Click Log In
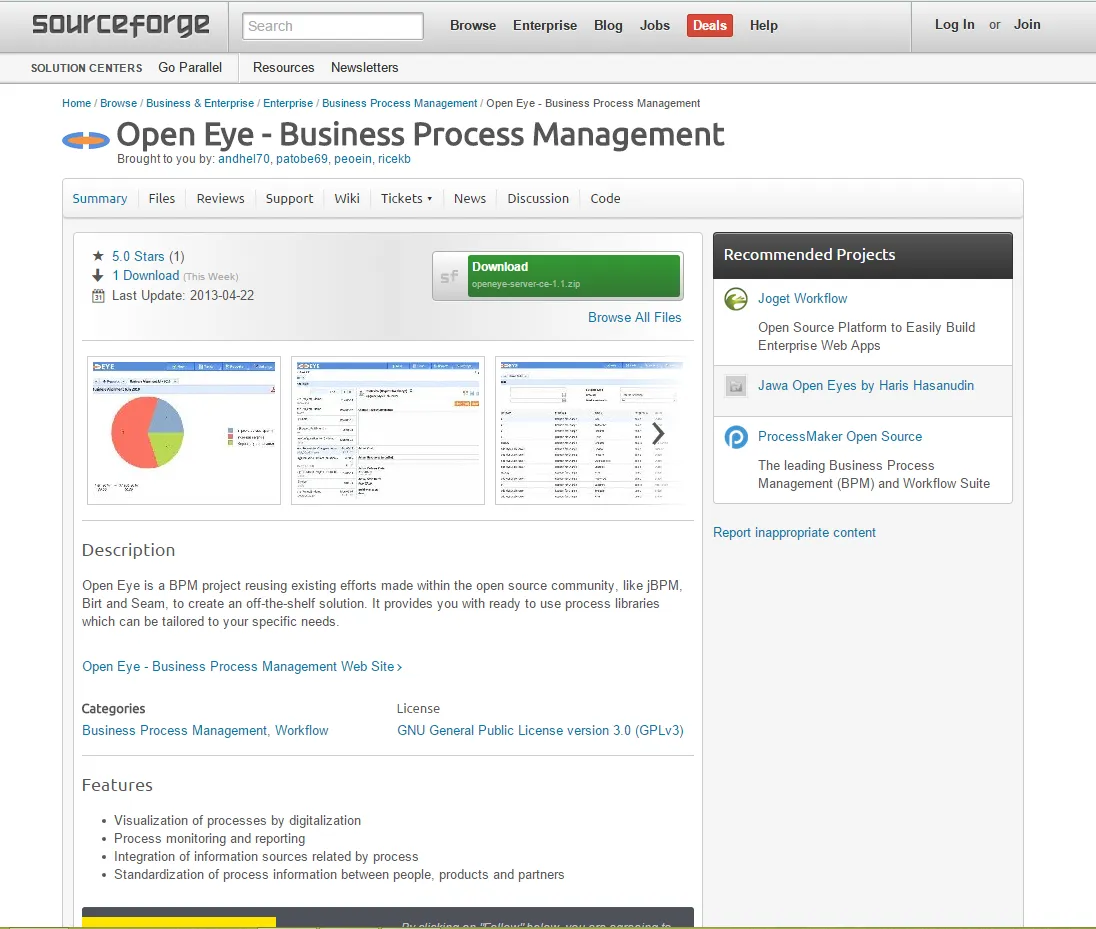Screen dimensions: 1096x929 [x=955, y=24]
